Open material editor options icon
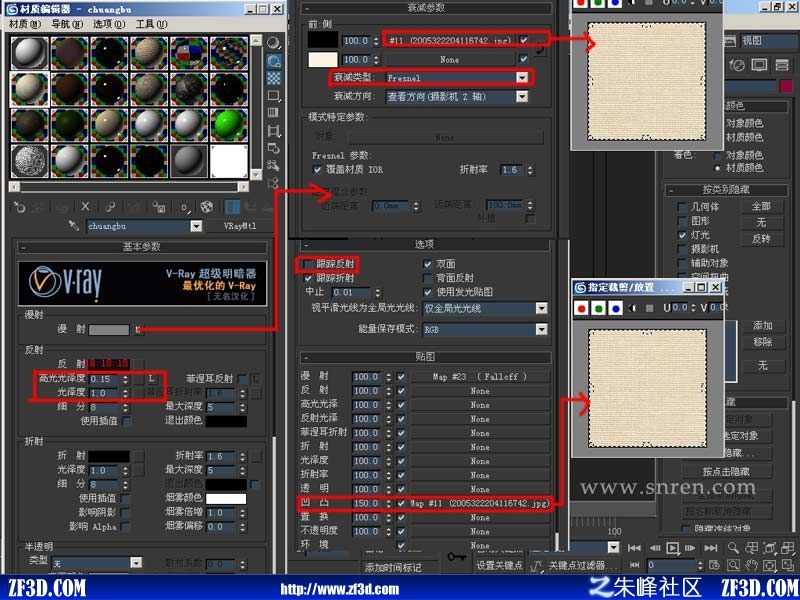The width and height of the screenshot is (800, 600). point(273,148)
